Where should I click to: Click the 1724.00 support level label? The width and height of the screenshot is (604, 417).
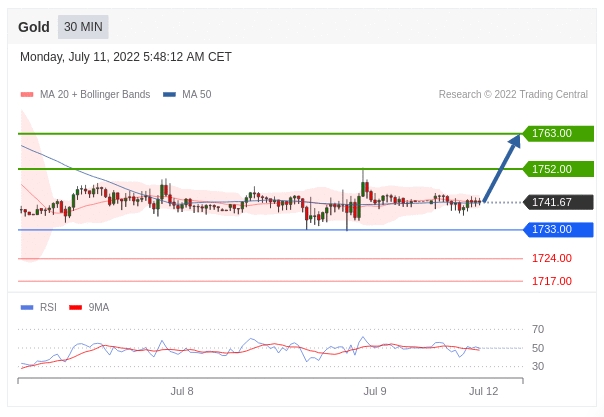point(552,258)
